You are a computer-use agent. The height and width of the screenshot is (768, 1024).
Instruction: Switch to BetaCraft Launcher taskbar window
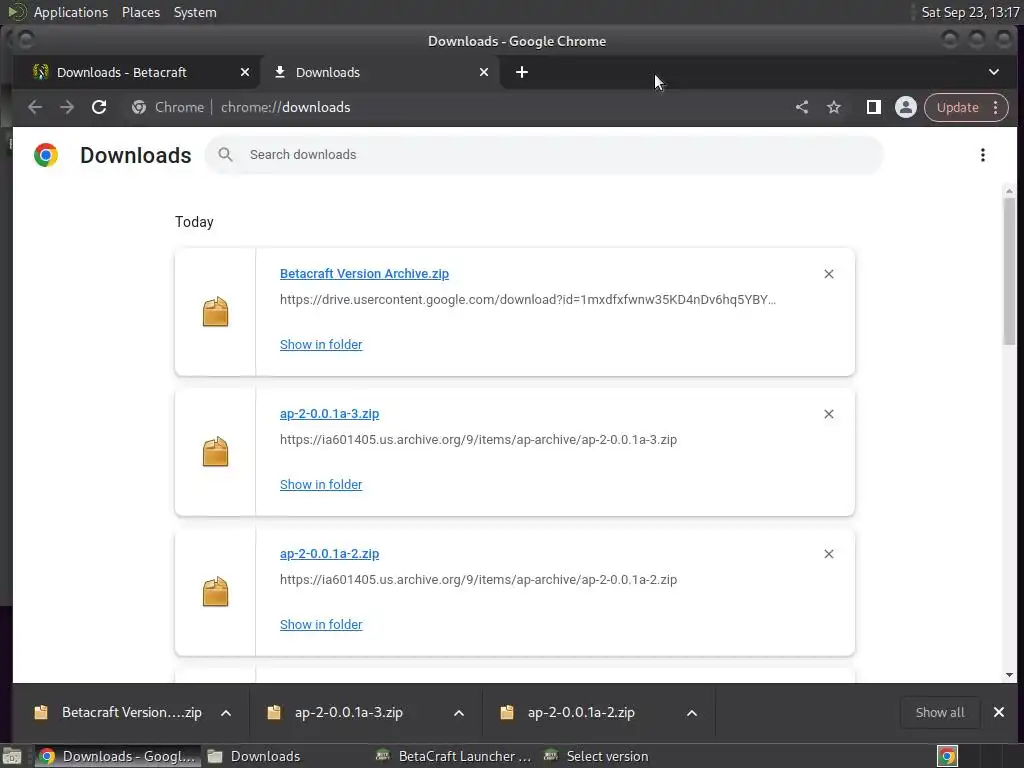(x=454, y=756)
